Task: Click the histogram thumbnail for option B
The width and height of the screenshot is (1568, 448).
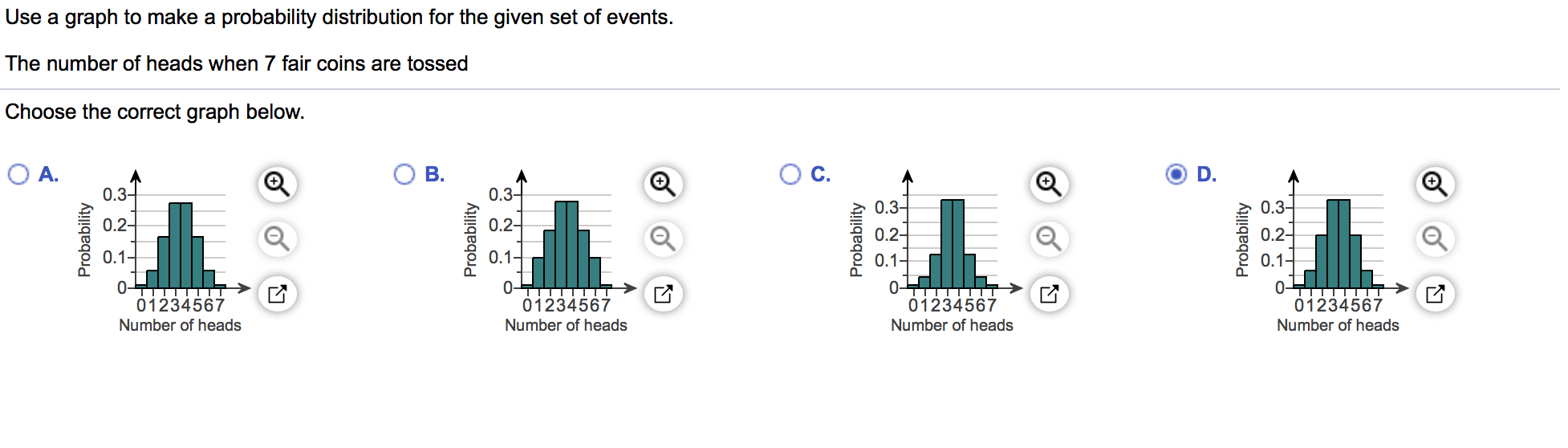Action: point(550,250)
